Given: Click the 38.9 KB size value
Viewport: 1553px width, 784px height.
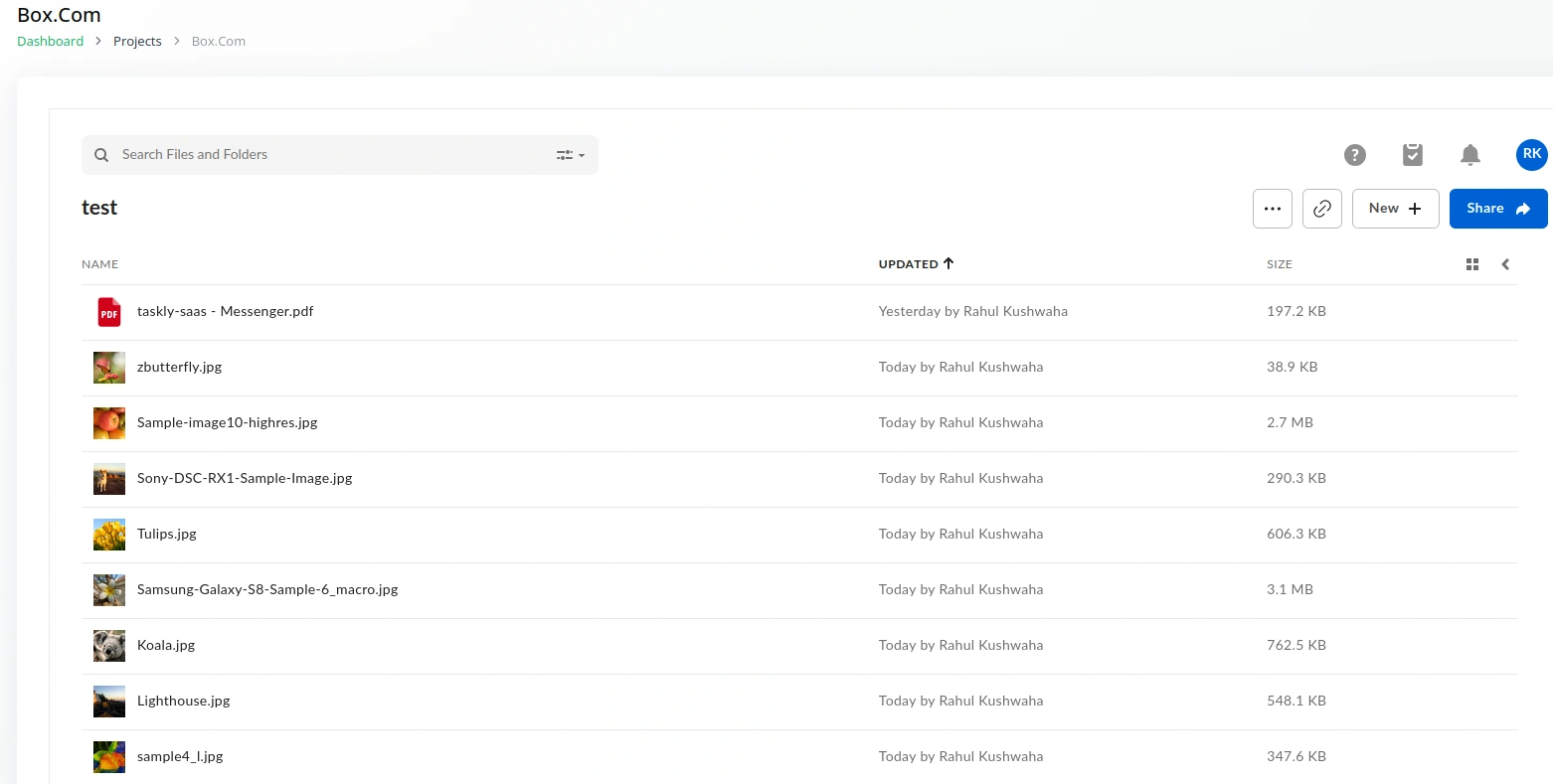Looking at the screenshot, I should (1293, 367).
